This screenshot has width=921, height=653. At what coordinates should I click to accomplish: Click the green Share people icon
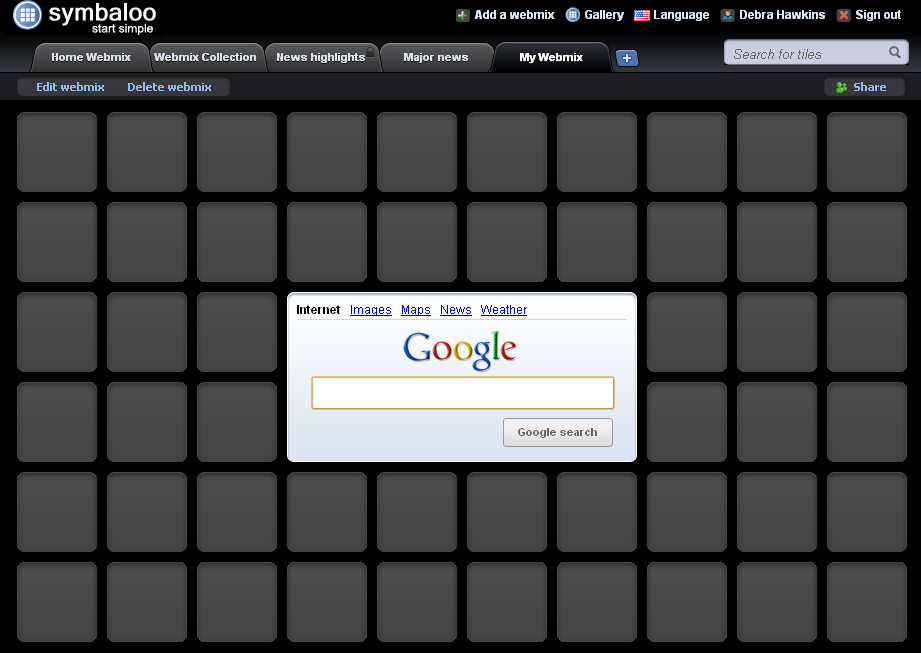(x=841, y=87)
